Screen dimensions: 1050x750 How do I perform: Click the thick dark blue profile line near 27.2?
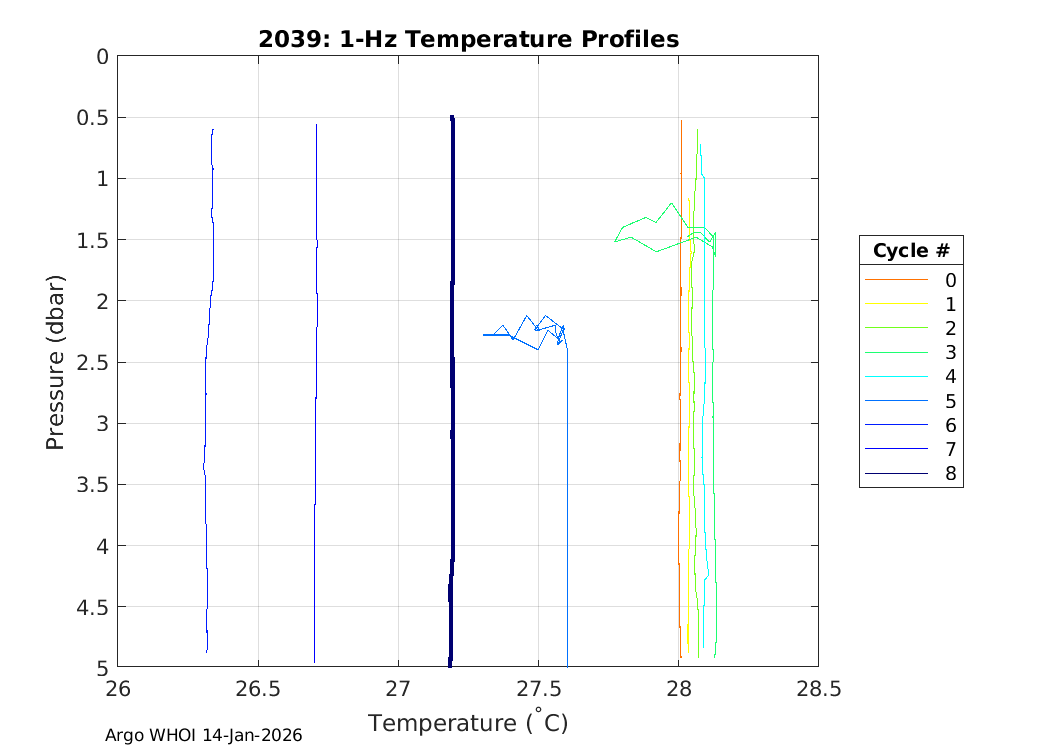(x=452, y=400)
